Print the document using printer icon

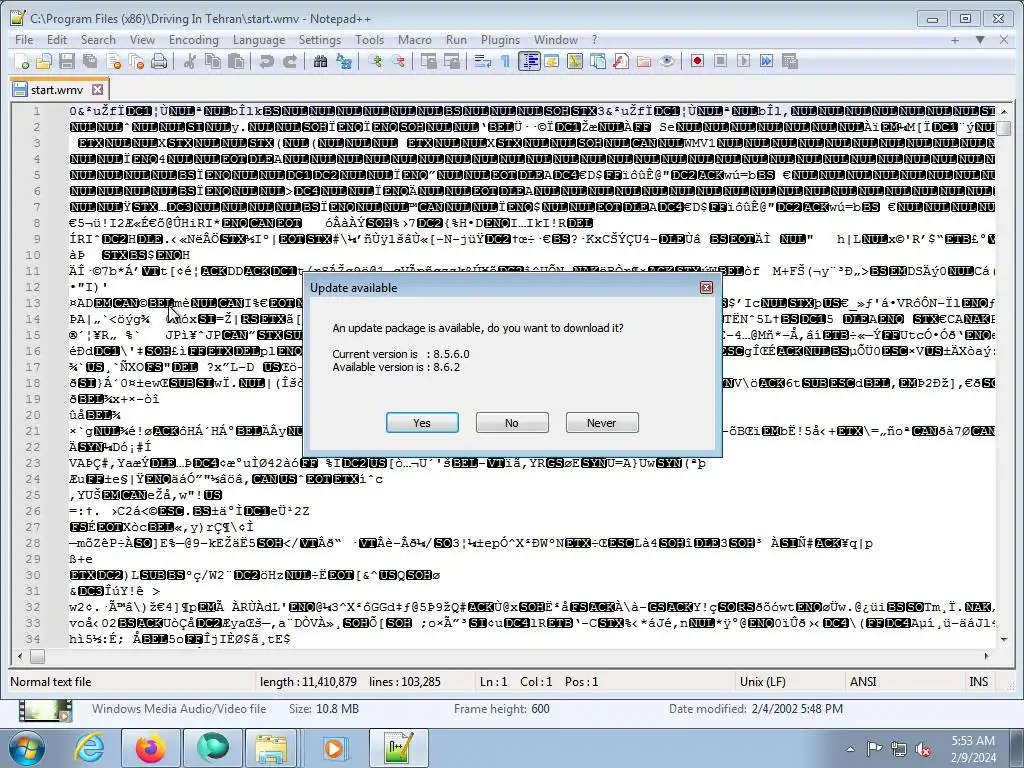pyautogui.click(x=159, y=61)
